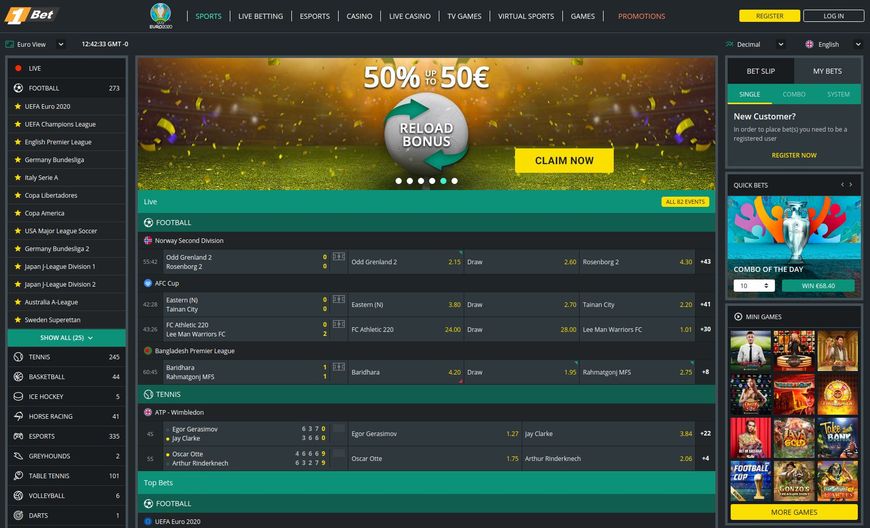Click the Ice Hockey puck icon
The image size is (870, 528).
18,397
